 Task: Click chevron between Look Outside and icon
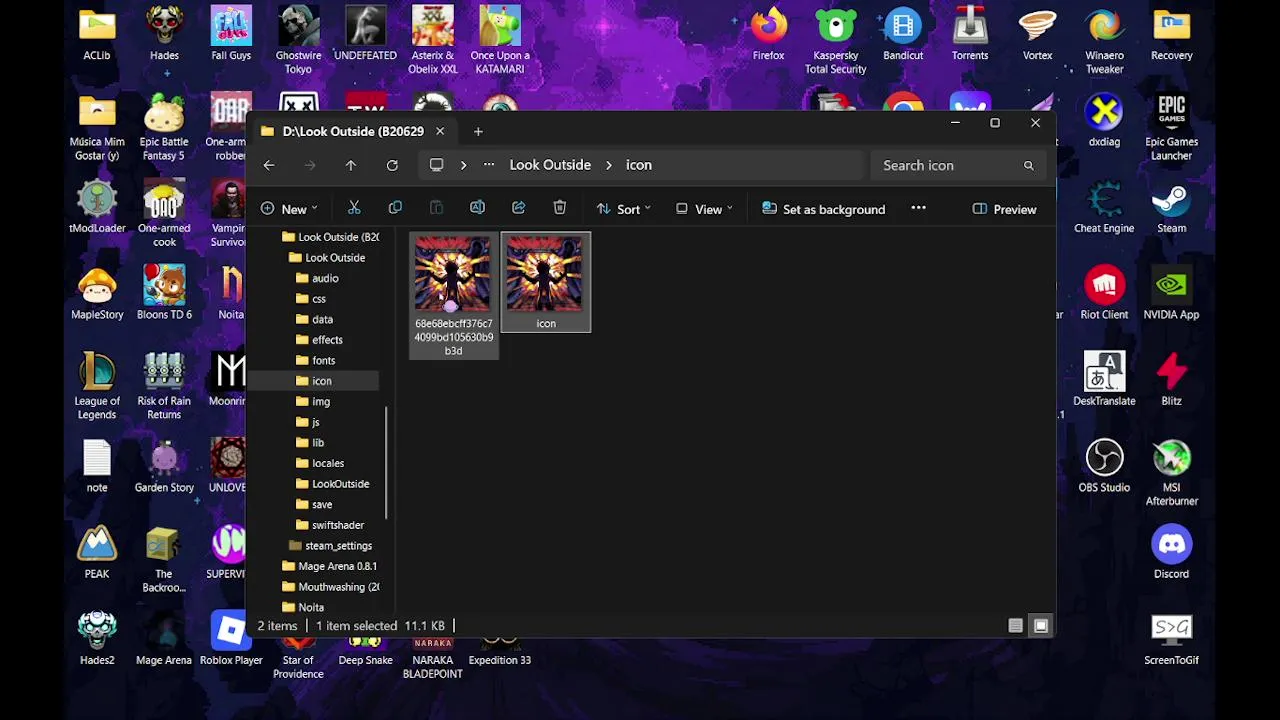[x=609, y=165]
